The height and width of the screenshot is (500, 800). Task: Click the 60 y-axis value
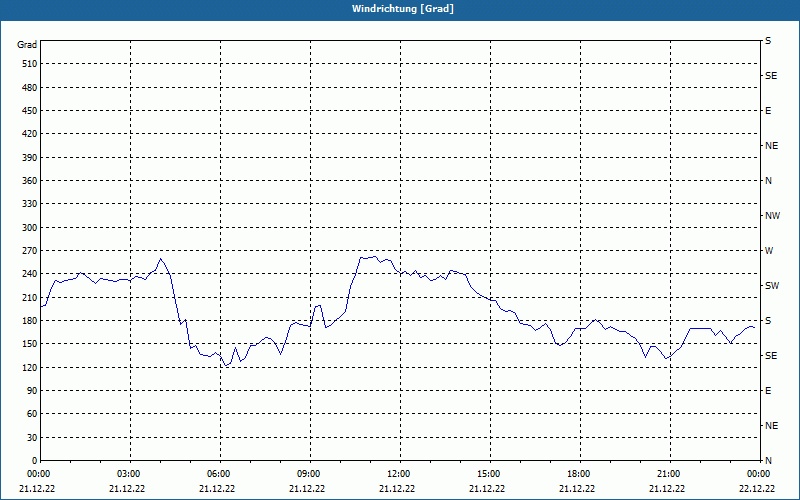coord(32,413)
